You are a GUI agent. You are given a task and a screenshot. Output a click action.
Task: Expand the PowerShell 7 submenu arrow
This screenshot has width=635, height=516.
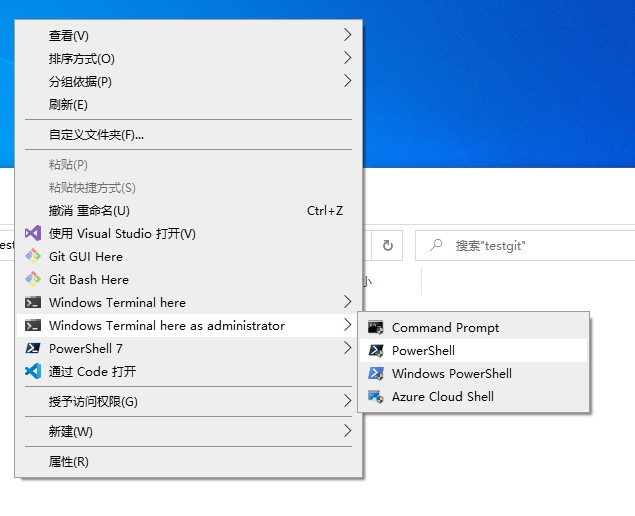347,348
